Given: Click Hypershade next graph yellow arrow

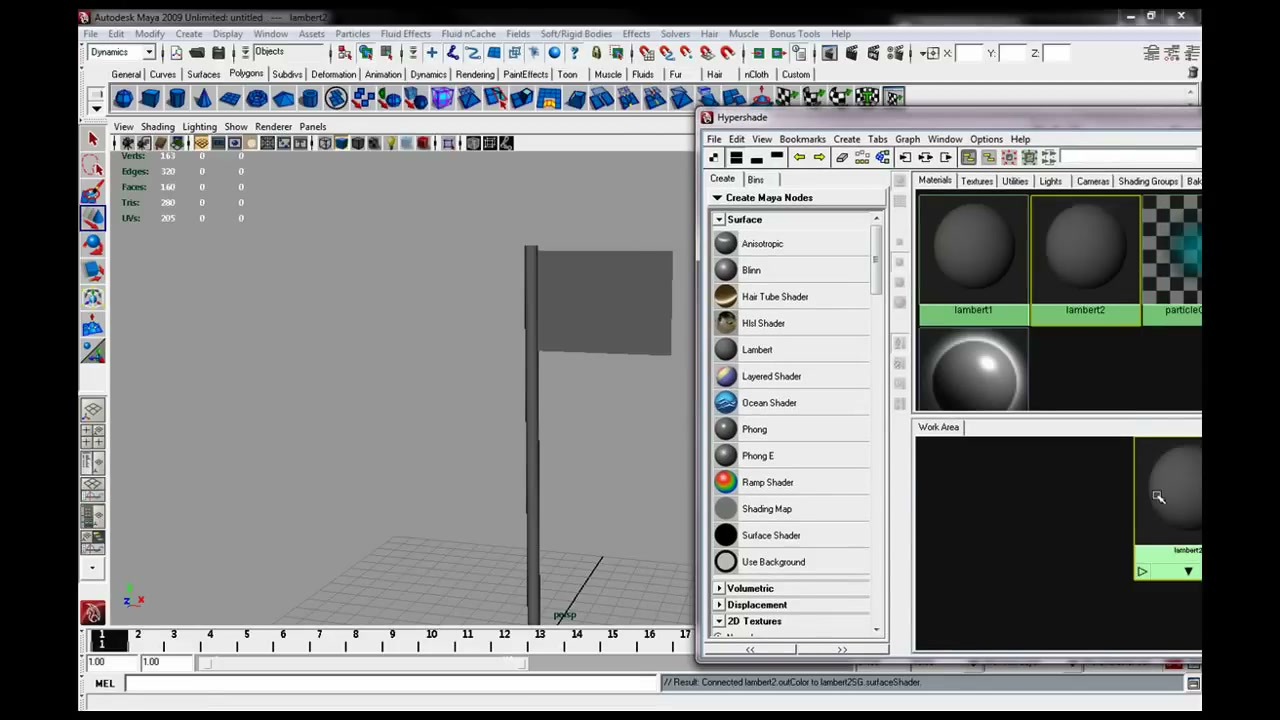Looking at the screenshot, I should pos(819,157).
